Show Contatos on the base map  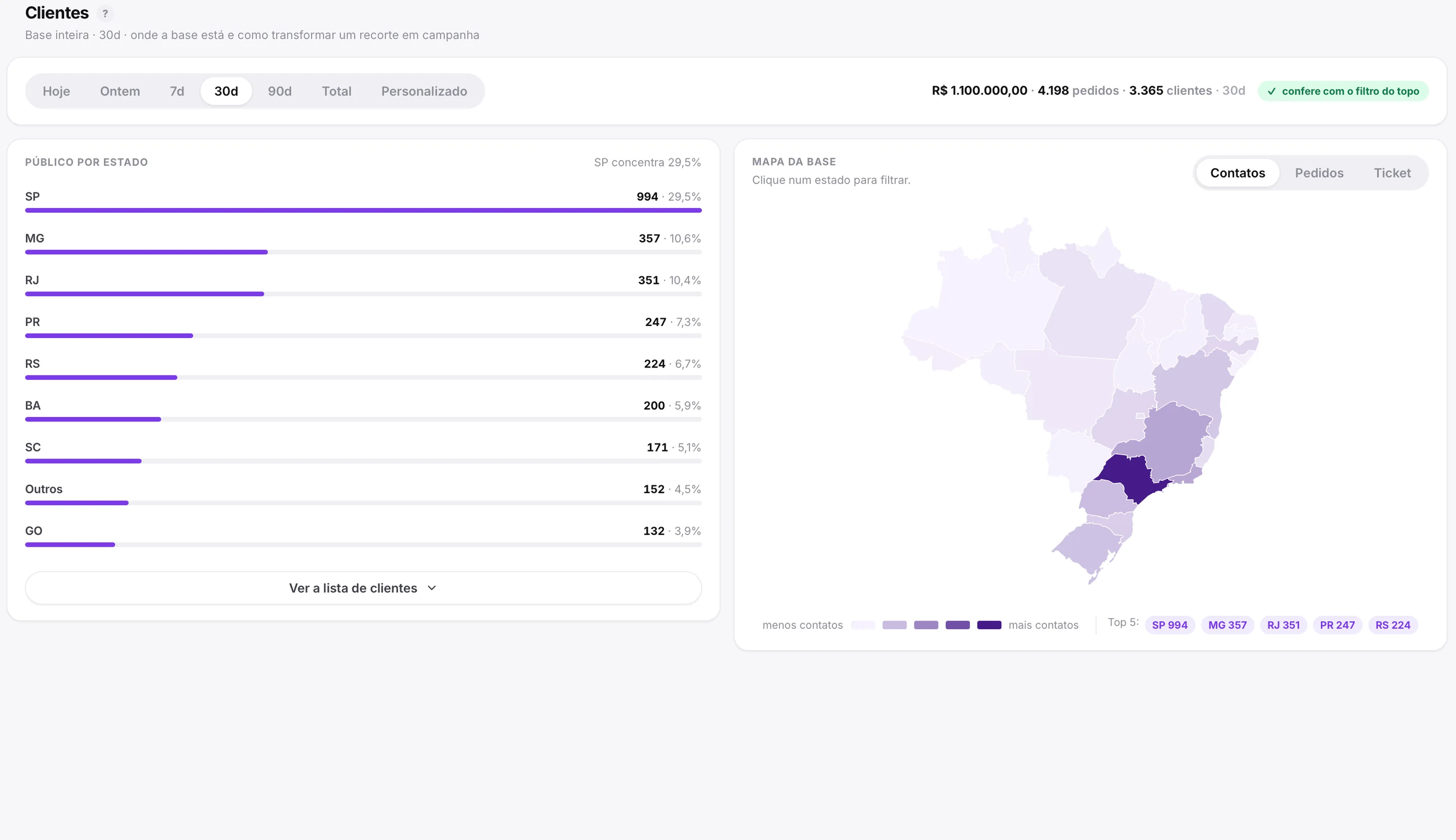click(1238, 173)
